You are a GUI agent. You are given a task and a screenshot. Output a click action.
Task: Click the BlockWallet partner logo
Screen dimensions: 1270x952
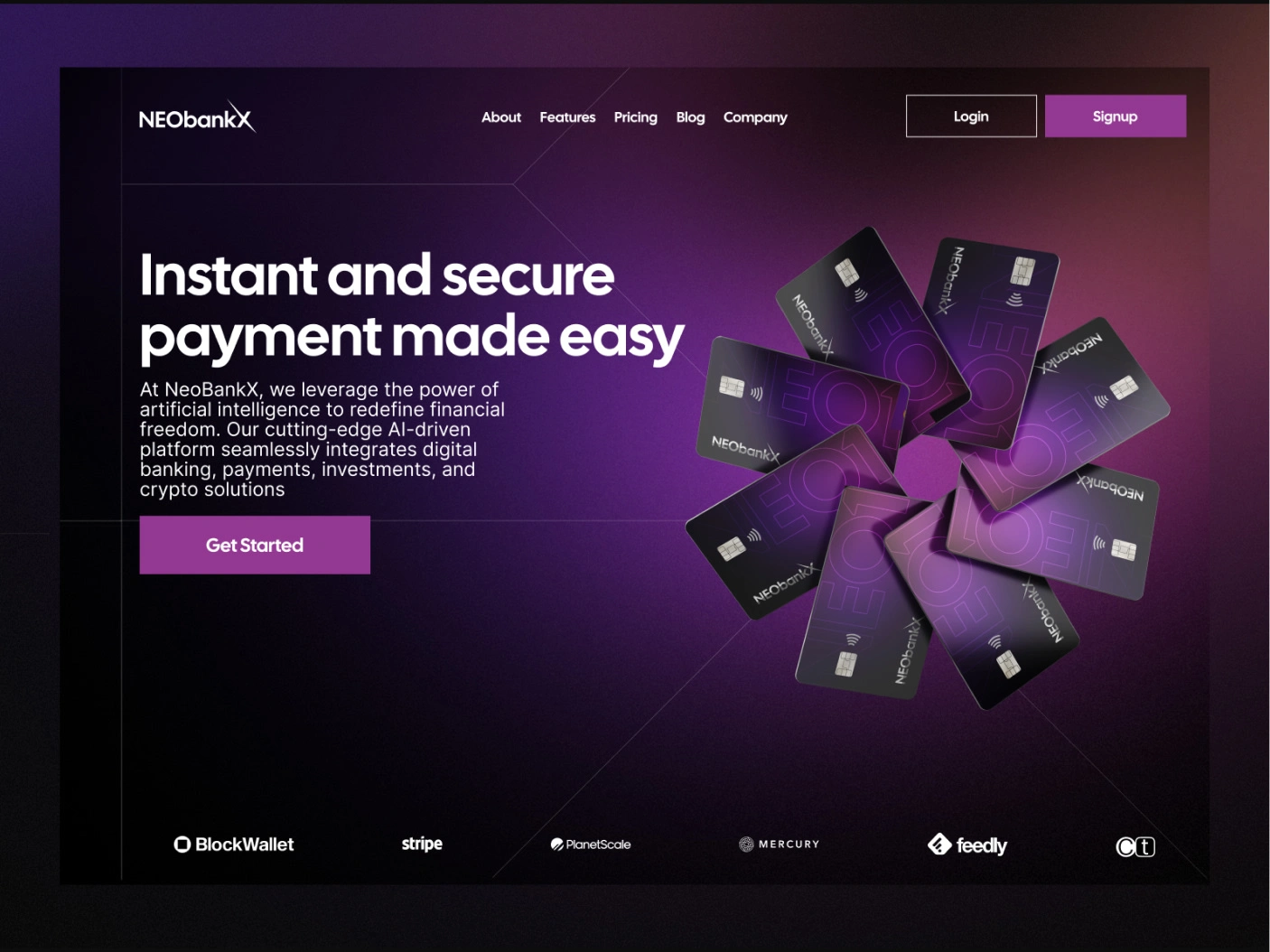pos(234,845)
